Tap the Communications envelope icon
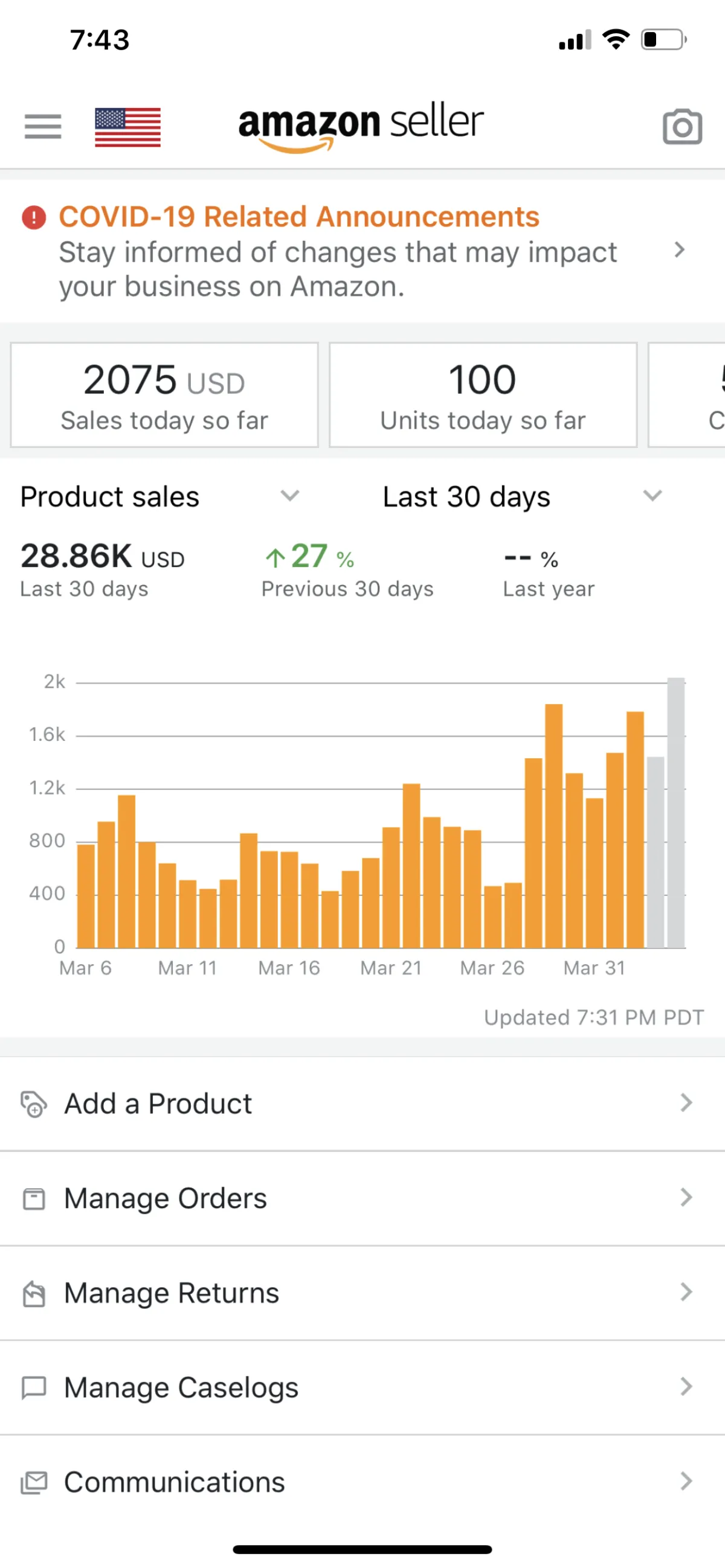The image size is (725, 1568). (34, 1482)
